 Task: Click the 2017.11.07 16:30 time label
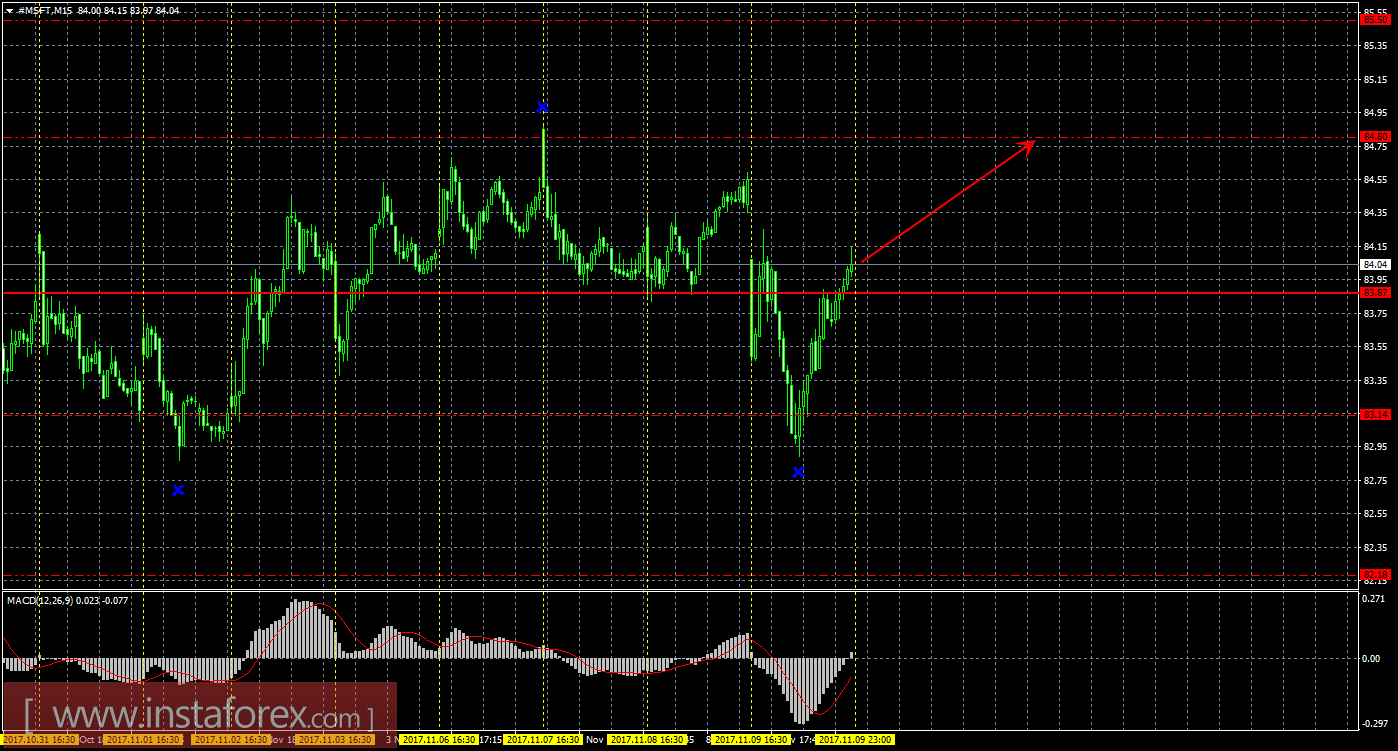click(x=543, y=740)
